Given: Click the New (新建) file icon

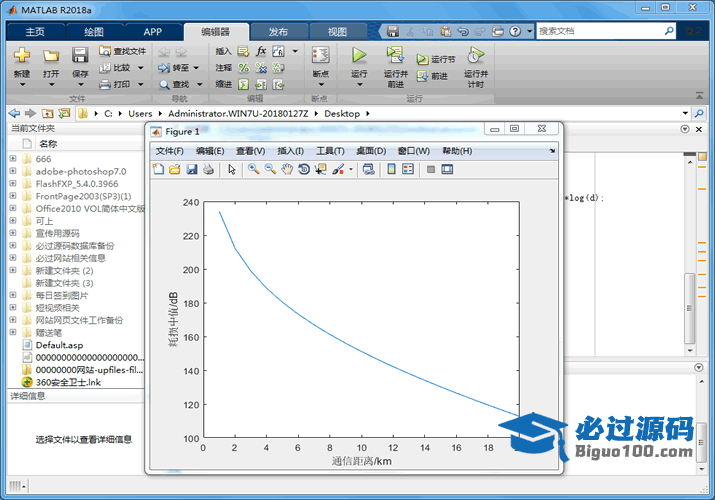Looking at the screenshot, I should [21, 55].
